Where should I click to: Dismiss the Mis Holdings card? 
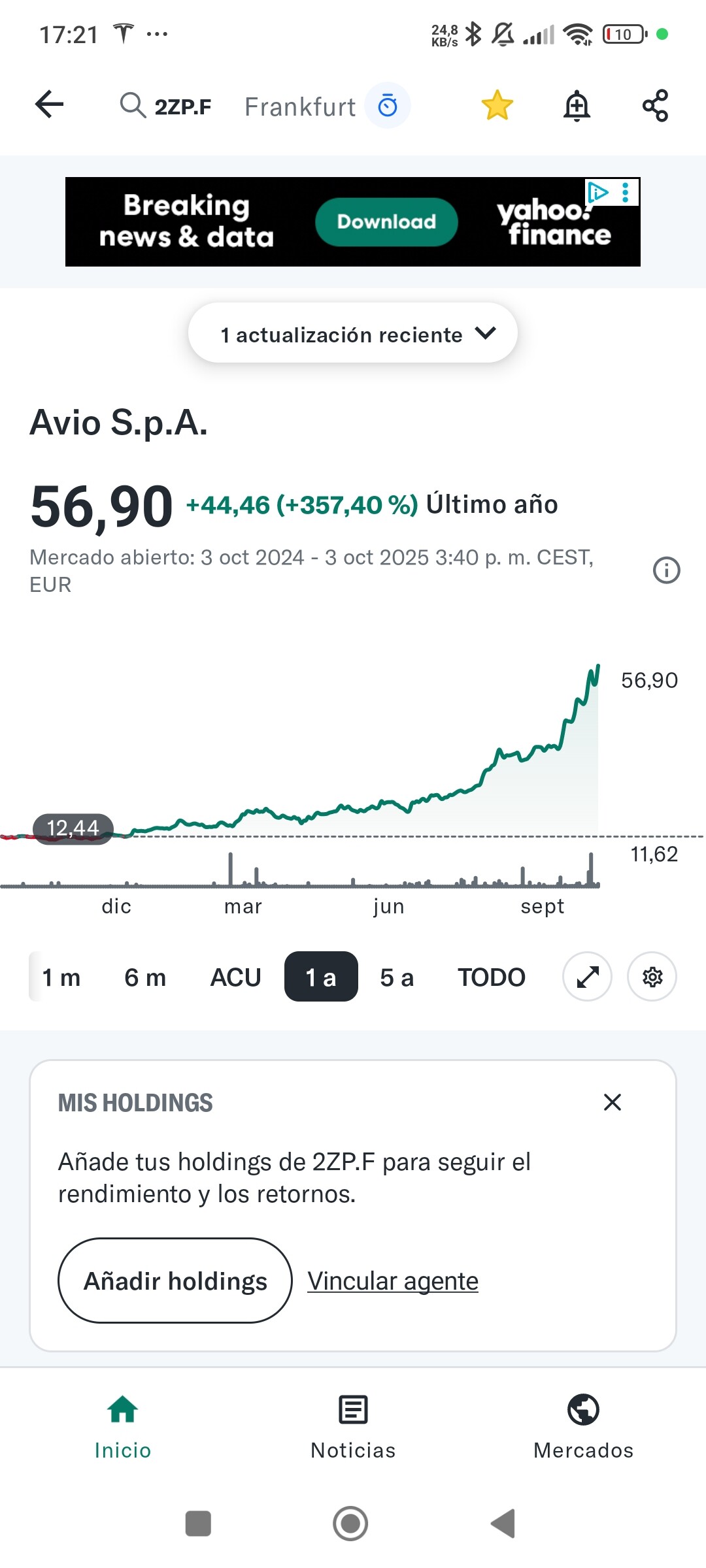click(612, 1102)
